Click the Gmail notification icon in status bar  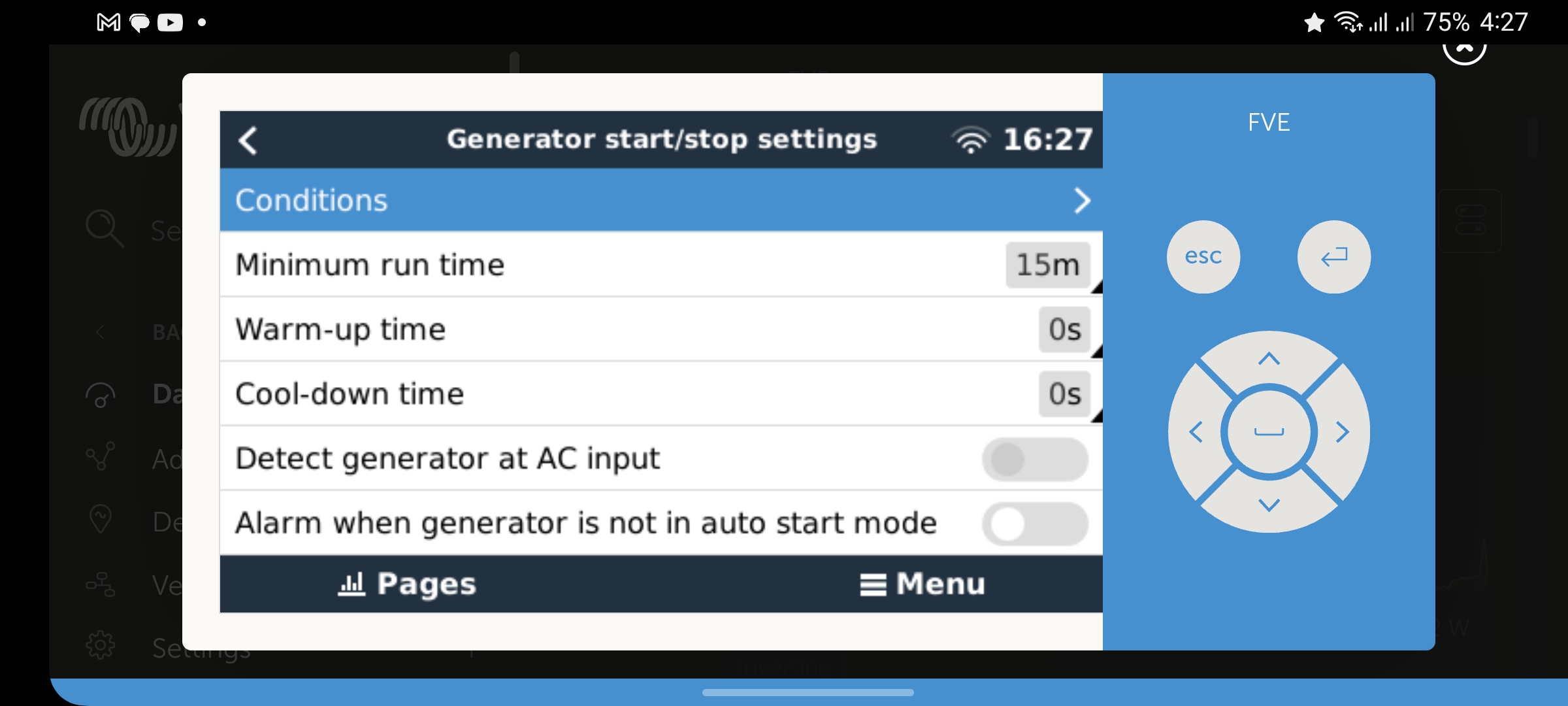[x=108, y=23]
